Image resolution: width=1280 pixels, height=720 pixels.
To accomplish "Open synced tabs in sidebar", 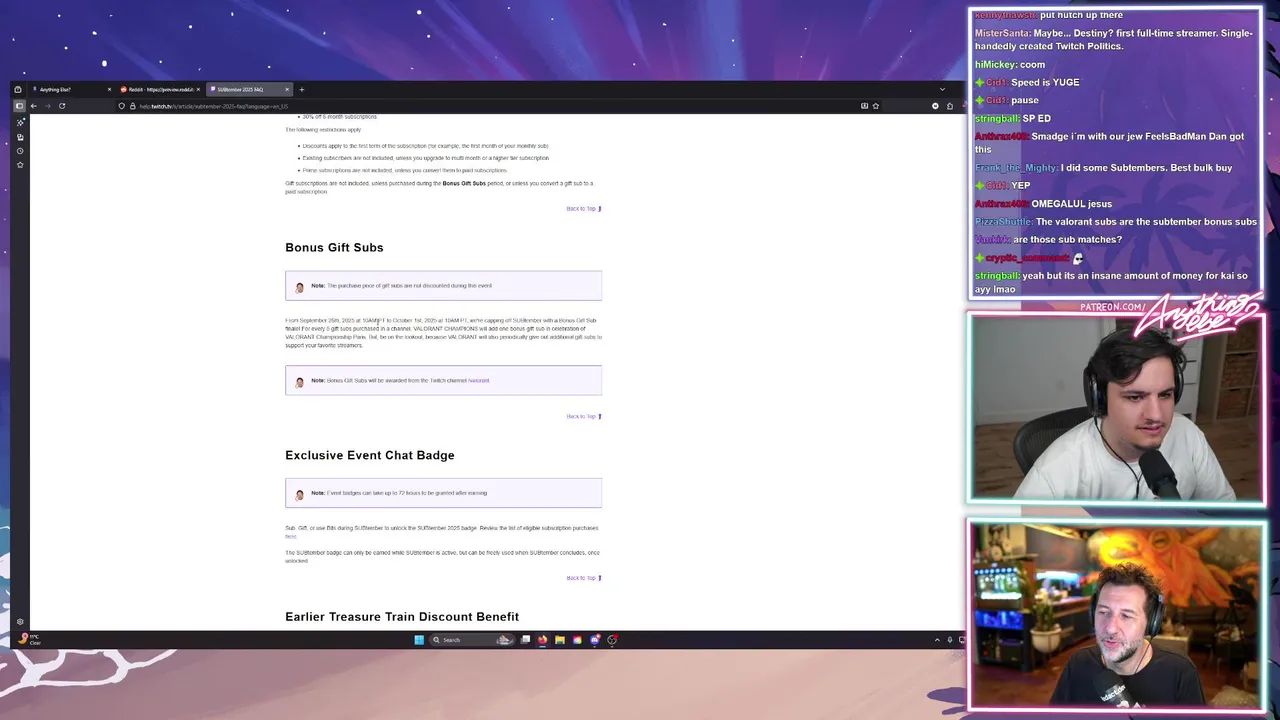I will click(20, 137).
